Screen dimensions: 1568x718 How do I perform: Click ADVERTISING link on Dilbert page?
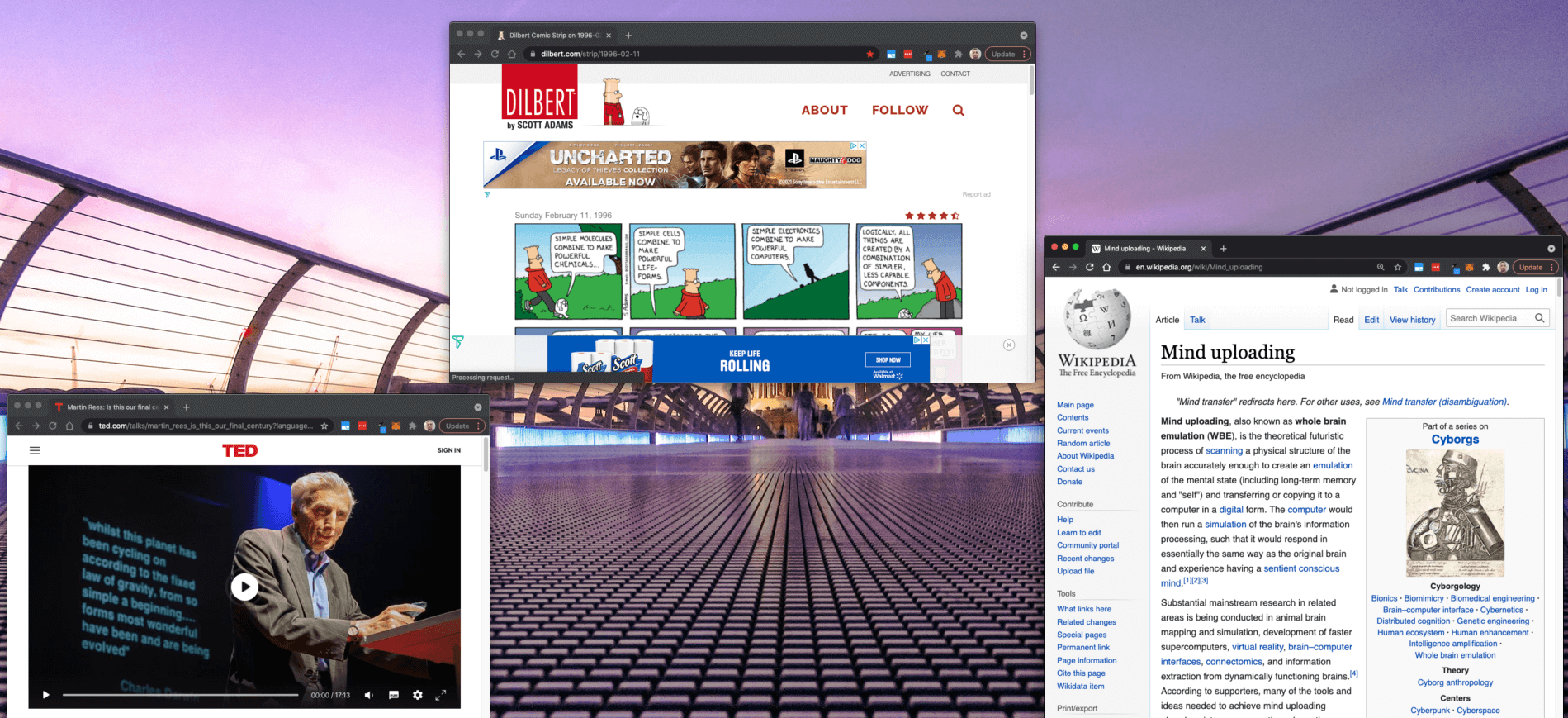point(909,74)
